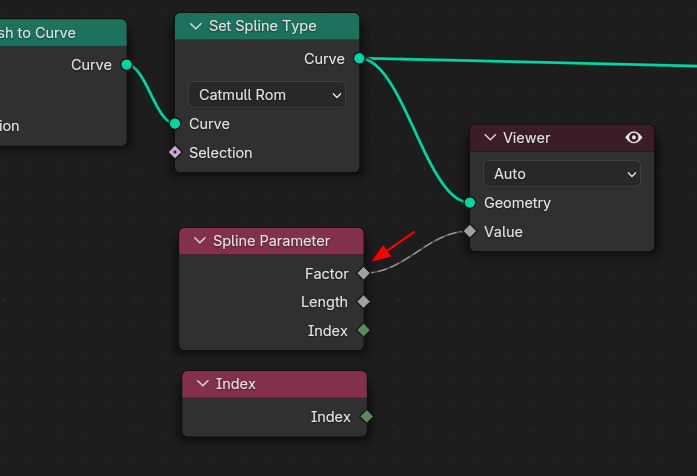Select the green curve link to Viewer

click(413, 129)
